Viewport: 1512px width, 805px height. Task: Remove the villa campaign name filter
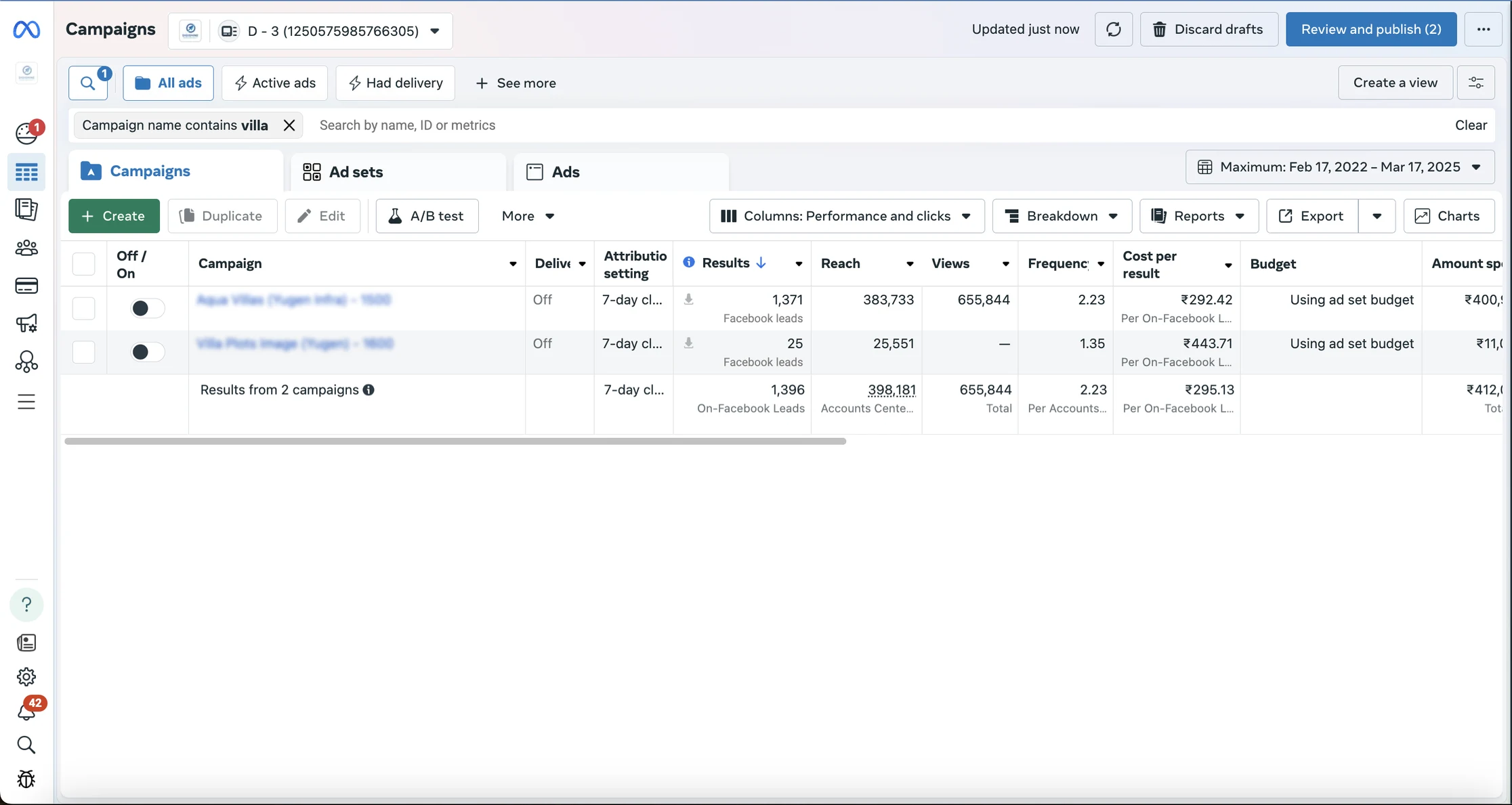(289, 125)
